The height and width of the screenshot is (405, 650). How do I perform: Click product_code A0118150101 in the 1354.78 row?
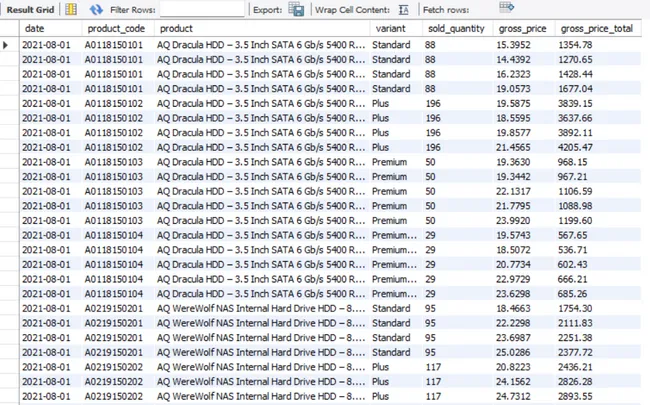pos(114,45)
